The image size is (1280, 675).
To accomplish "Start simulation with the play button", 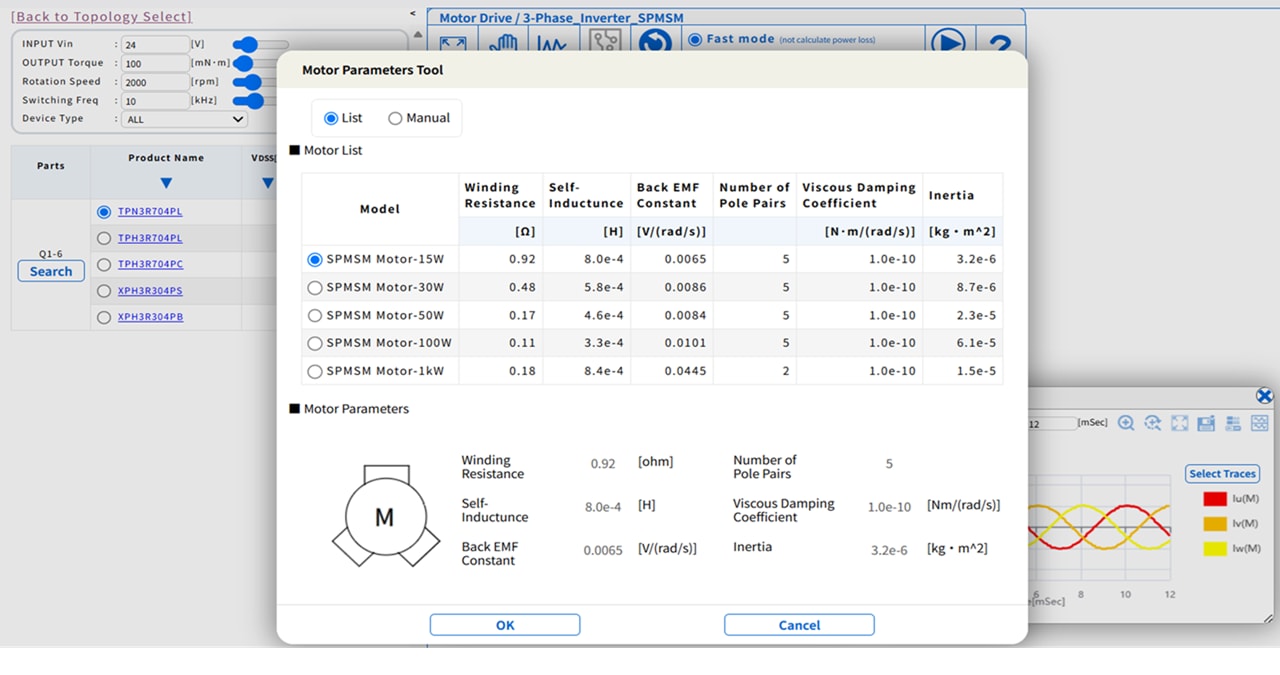I will coord(947,42).
